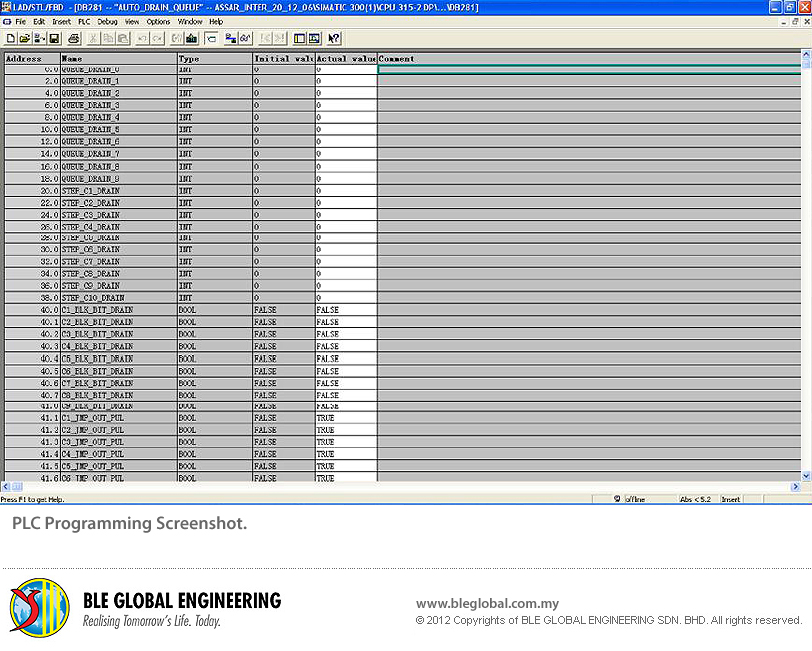Open the Options menu
Viewport: 812px width, 651px height.
158,21
